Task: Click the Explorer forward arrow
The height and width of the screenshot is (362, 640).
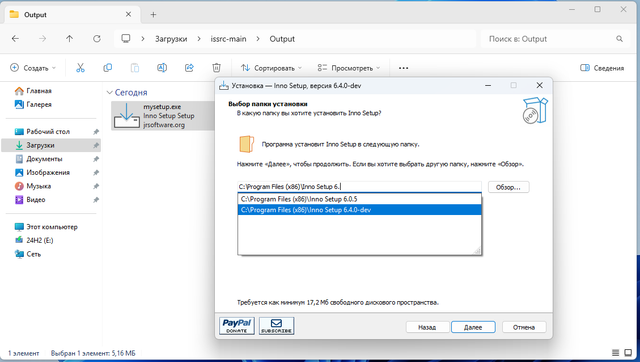Action: (x=42, y=39)
